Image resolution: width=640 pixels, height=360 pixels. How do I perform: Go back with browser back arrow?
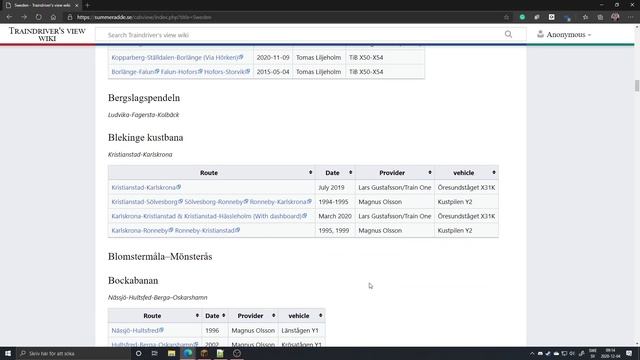point(9,17)
